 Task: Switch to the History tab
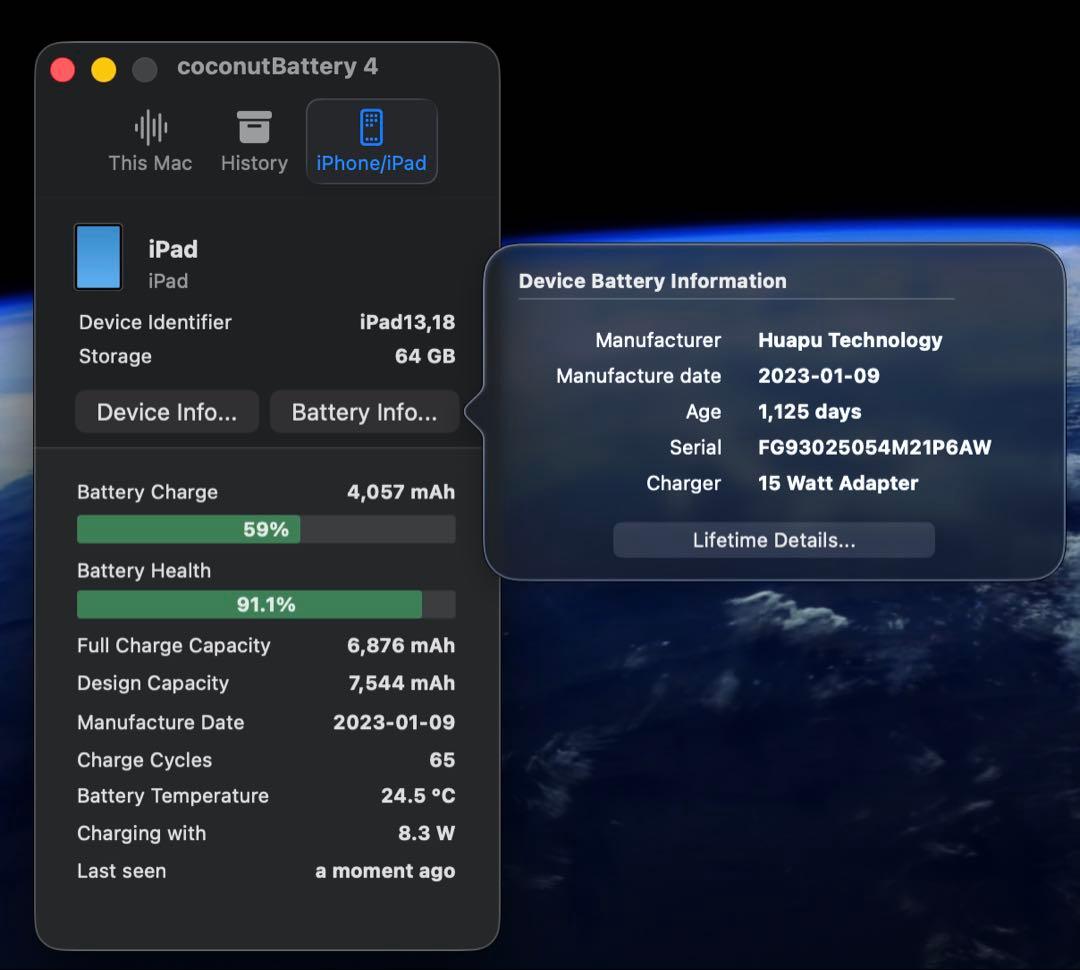tap(253, 140)
